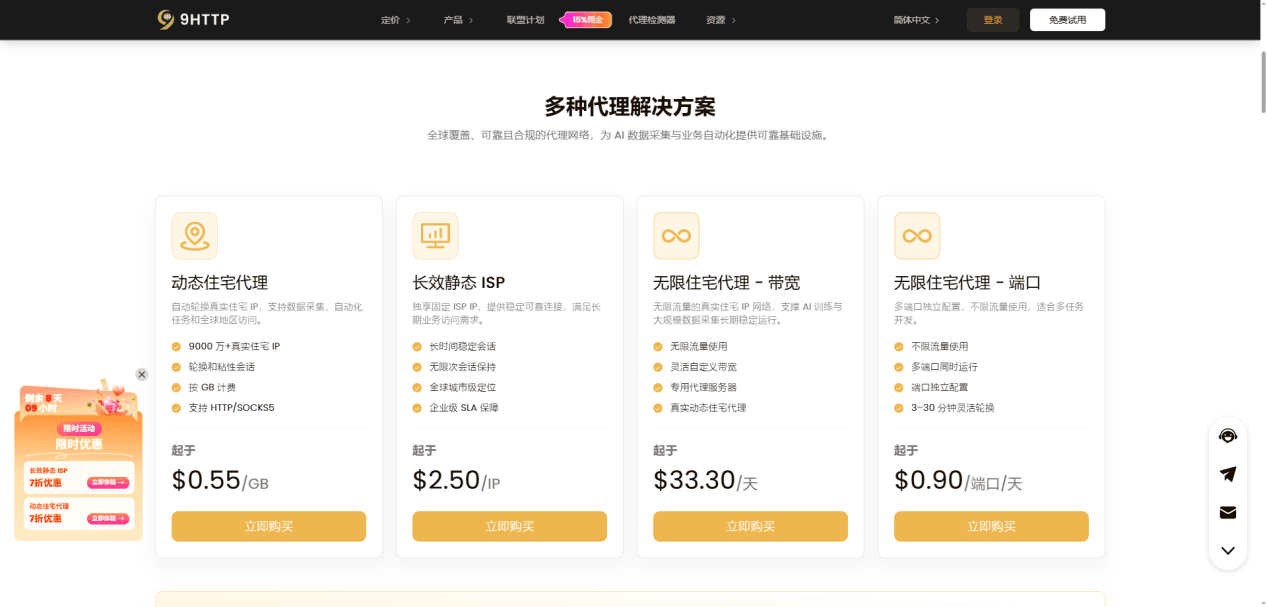The height and width of the screenshot is (607, 1267).
Task: Click the location pin icon for 动态住宅代理
Action: [x=194, y=236]
